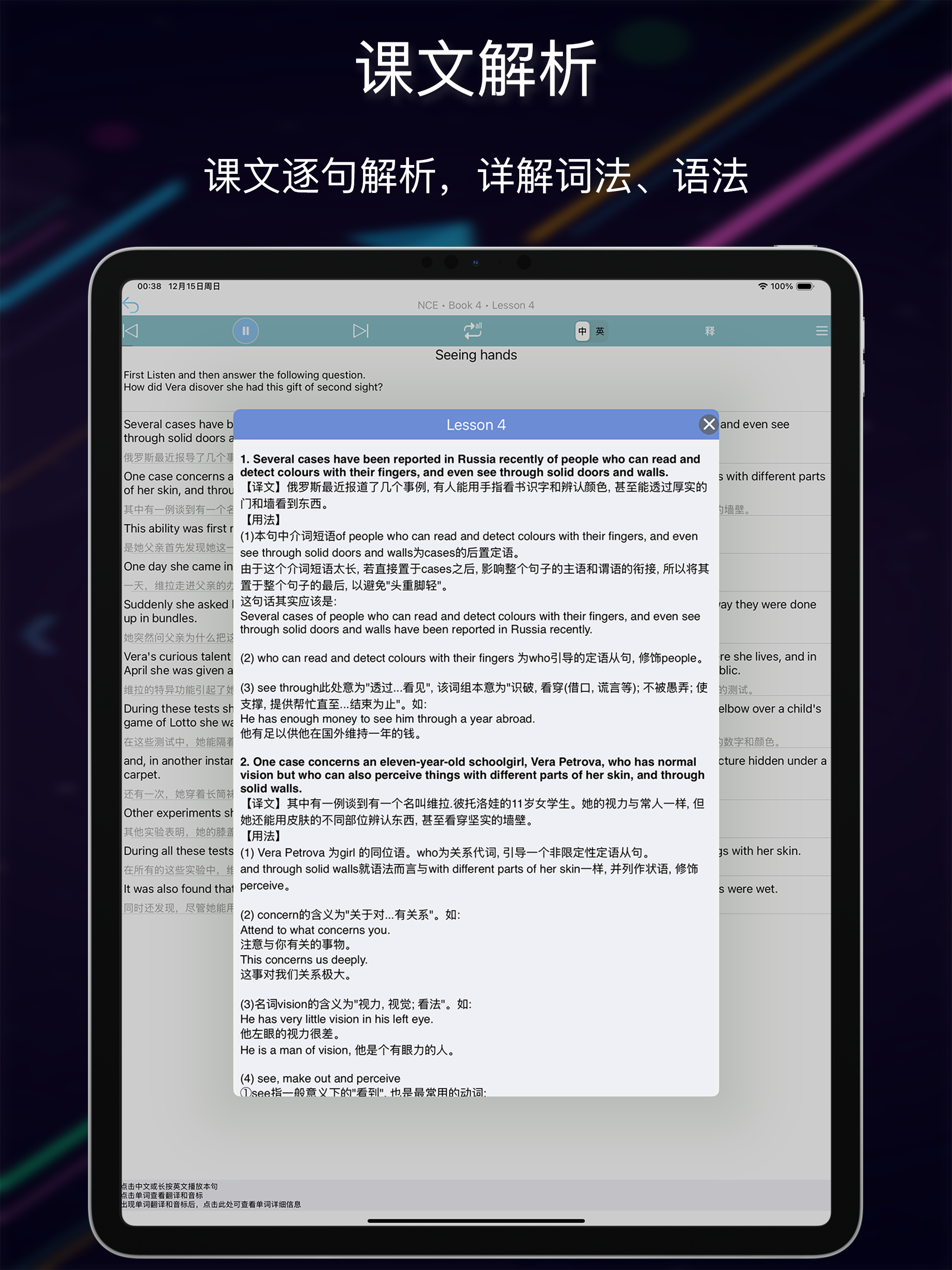952x1270 pixels.
Task: Tap the battery indicator icon
Action: tap(805, 286)
